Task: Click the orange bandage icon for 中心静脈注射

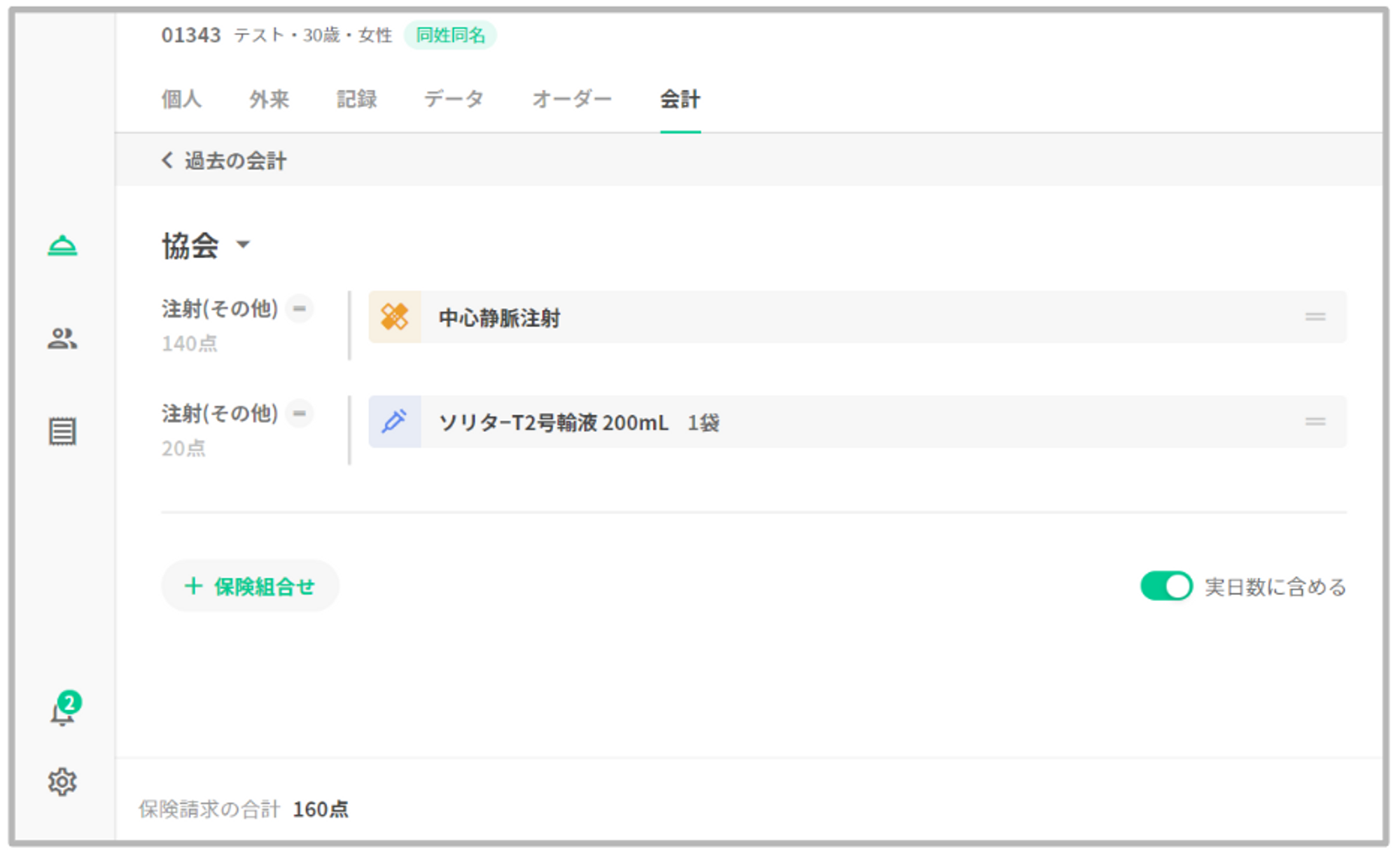Action: point(395,317)
